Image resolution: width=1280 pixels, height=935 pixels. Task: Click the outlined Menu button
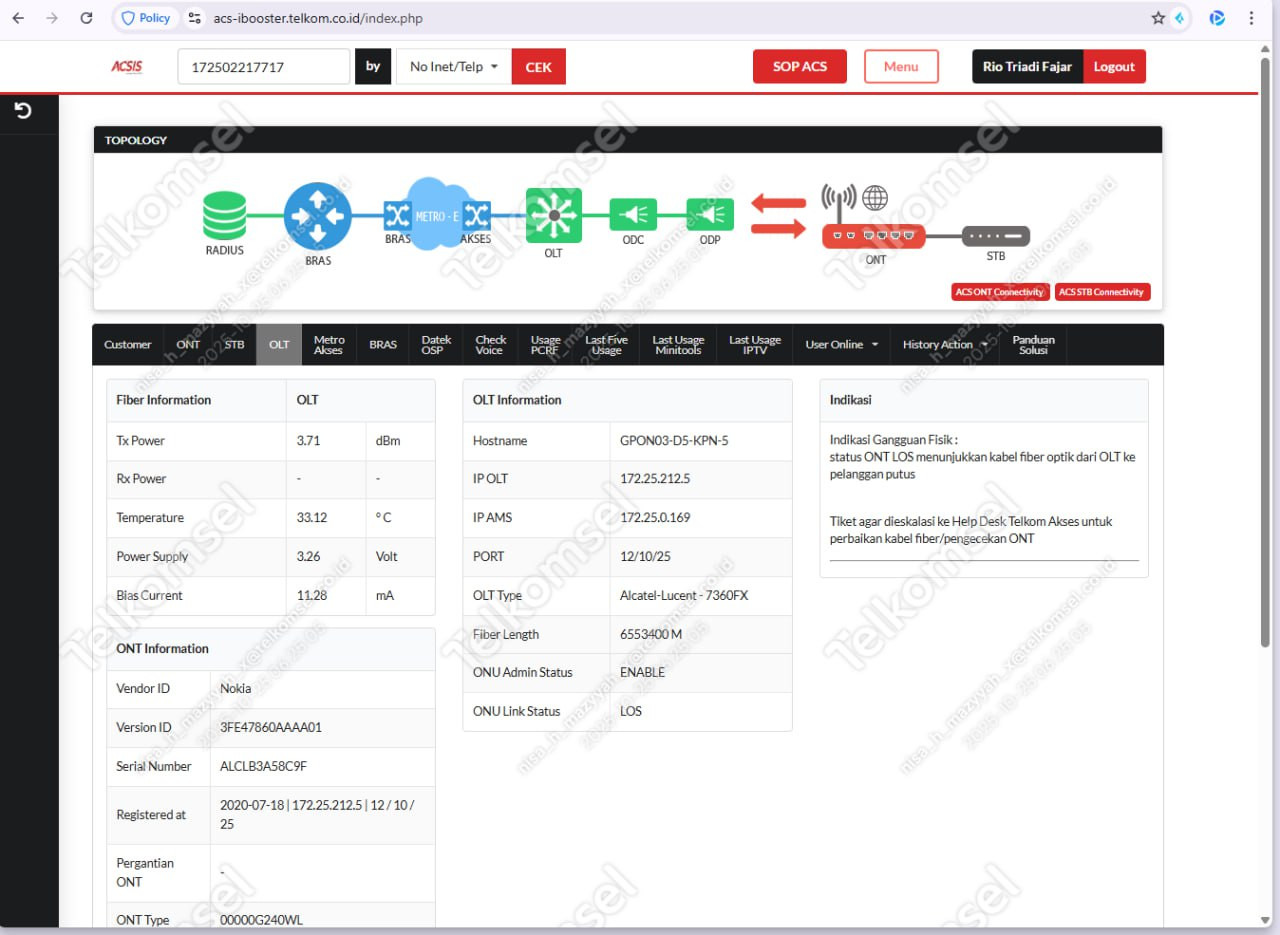tap(901, 67)
